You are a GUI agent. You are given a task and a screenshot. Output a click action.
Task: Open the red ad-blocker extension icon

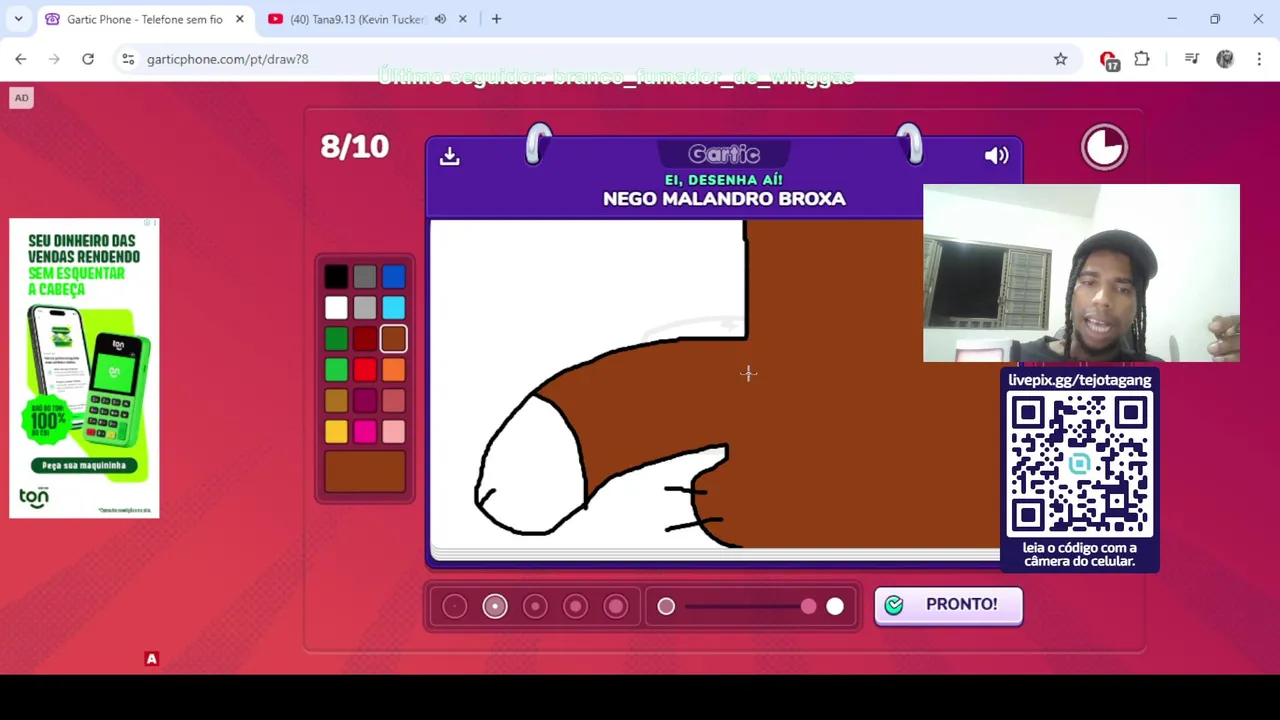pyautogui.click(x=1108, y=60)
